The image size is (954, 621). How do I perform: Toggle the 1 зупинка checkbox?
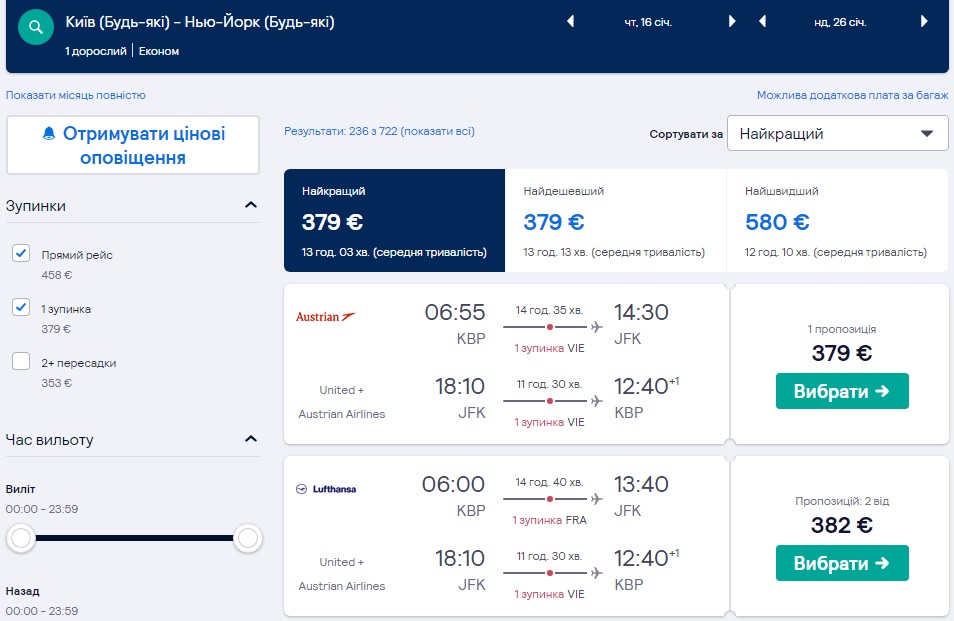(21, 308)
